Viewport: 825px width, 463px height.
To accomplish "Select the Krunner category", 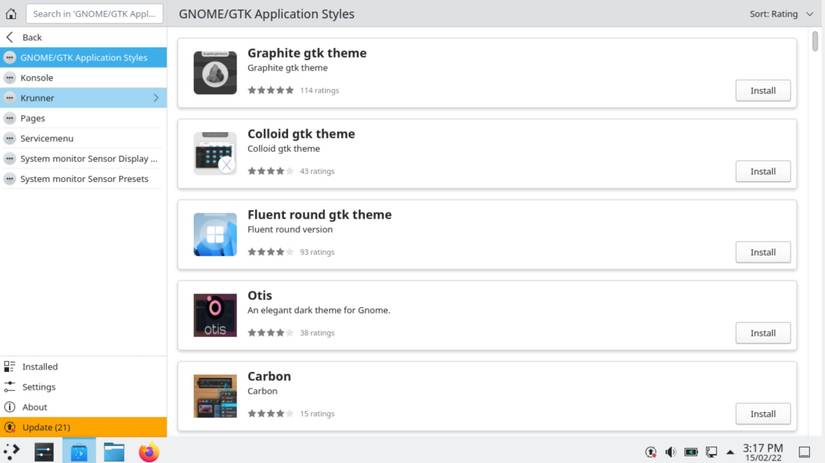I will 83,98.
